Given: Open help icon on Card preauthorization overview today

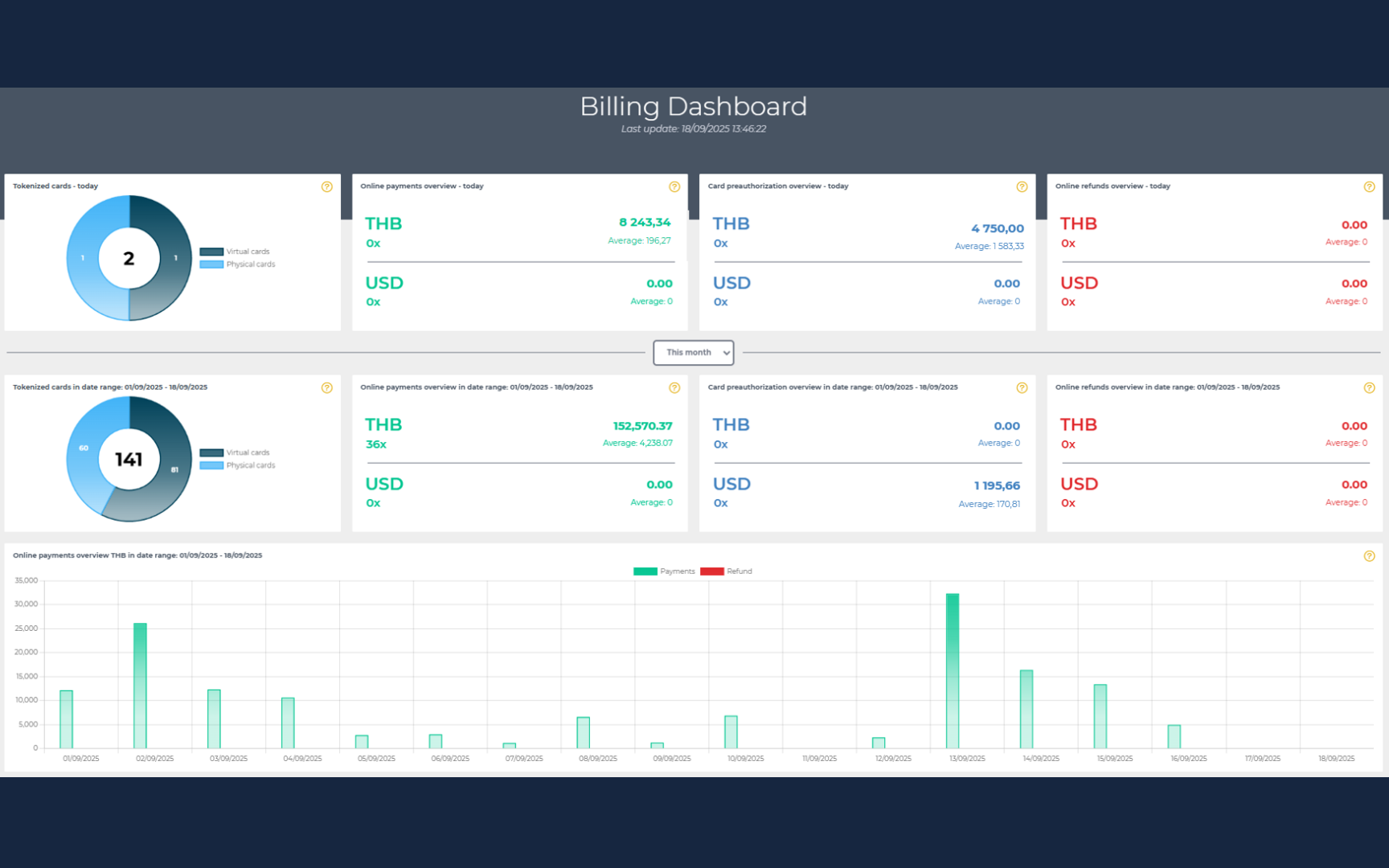Looking at the screenshot, I should click(1022, 186).
